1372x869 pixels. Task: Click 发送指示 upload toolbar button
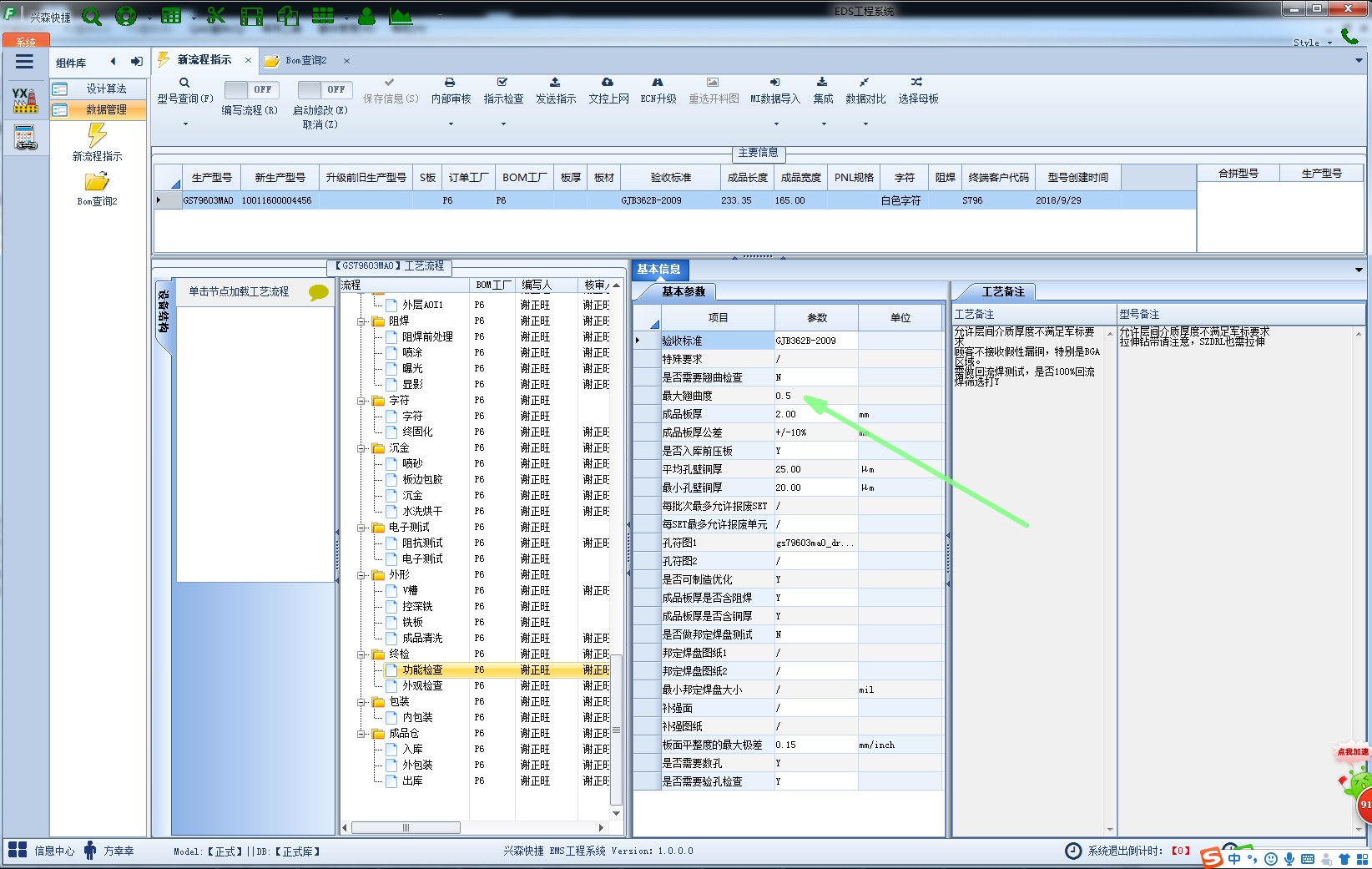point(555,91)
